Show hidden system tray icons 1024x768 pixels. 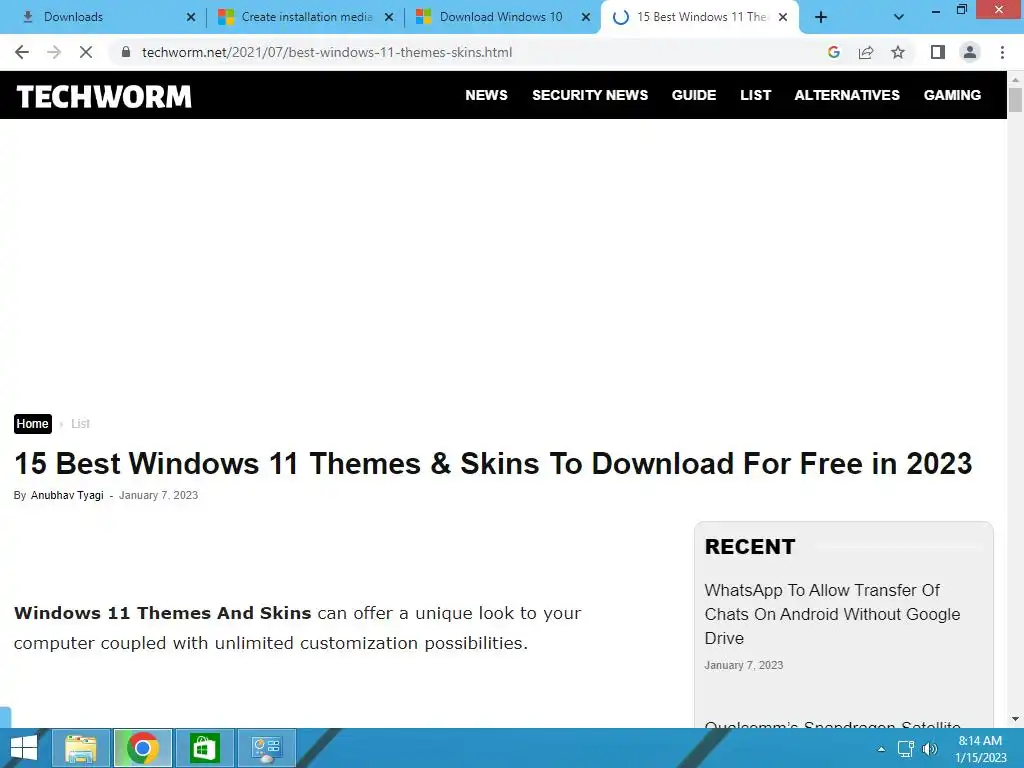coord(881,749)
